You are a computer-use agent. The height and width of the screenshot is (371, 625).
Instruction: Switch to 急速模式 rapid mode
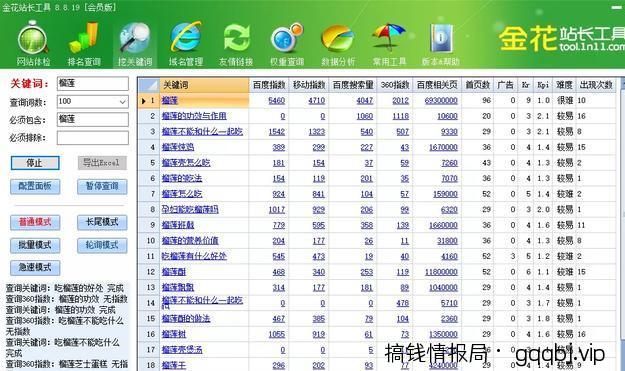35,268
